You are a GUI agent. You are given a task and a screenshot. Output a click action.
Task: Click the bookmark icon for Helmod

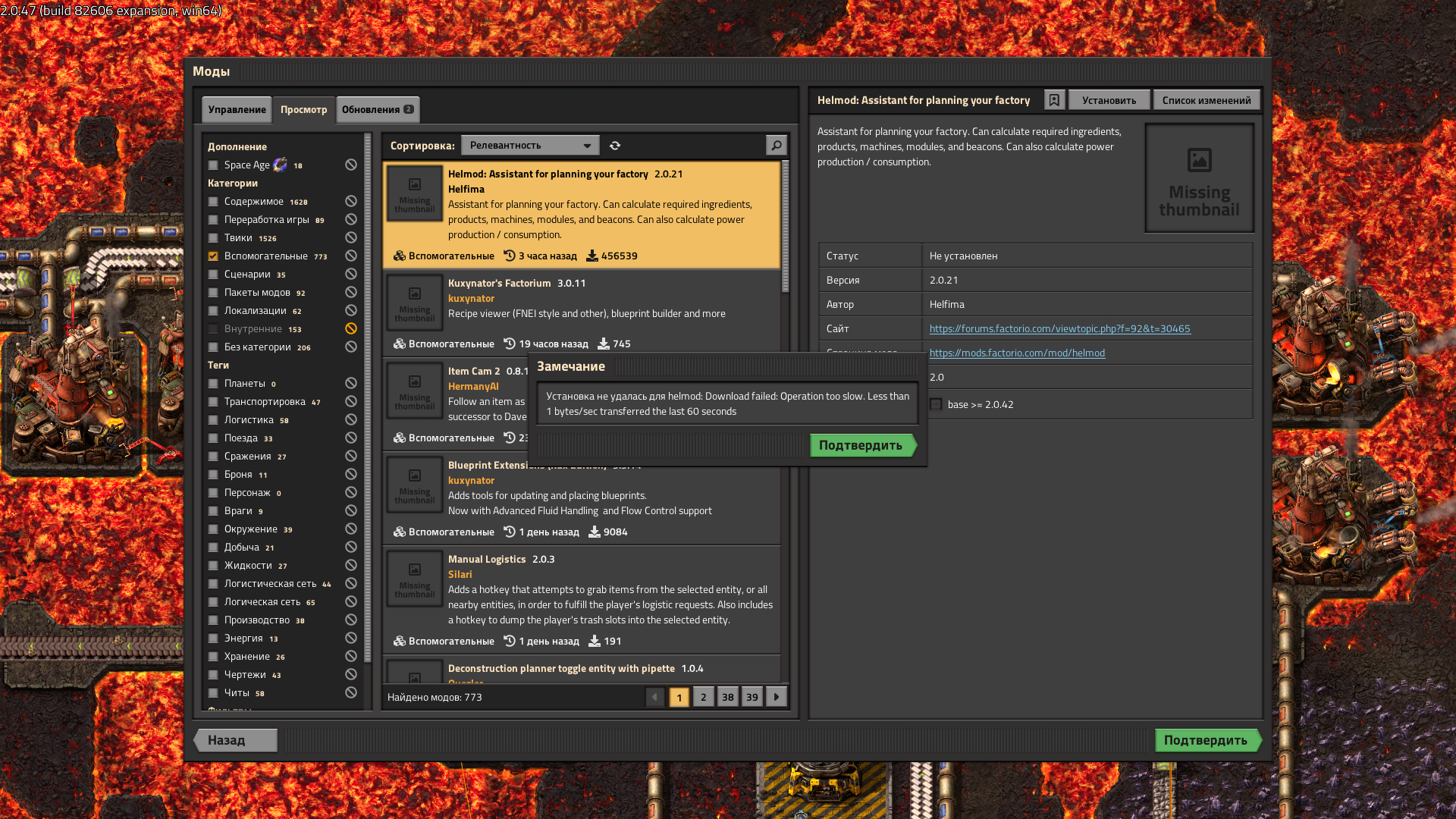click(x=1054, y=100)
